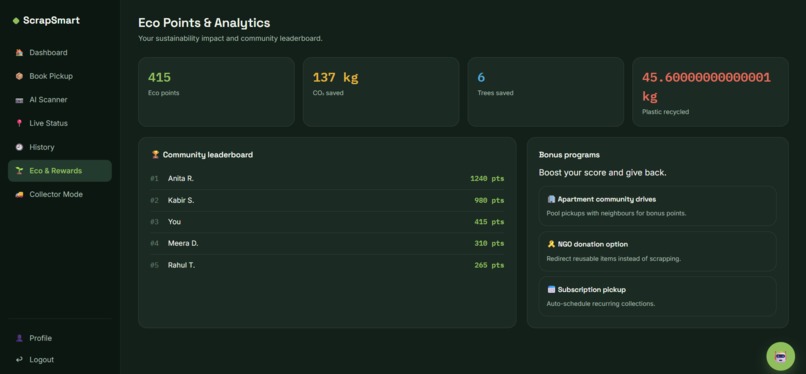
Task: Open the Subscription pickup card
Action: (657, 296)
